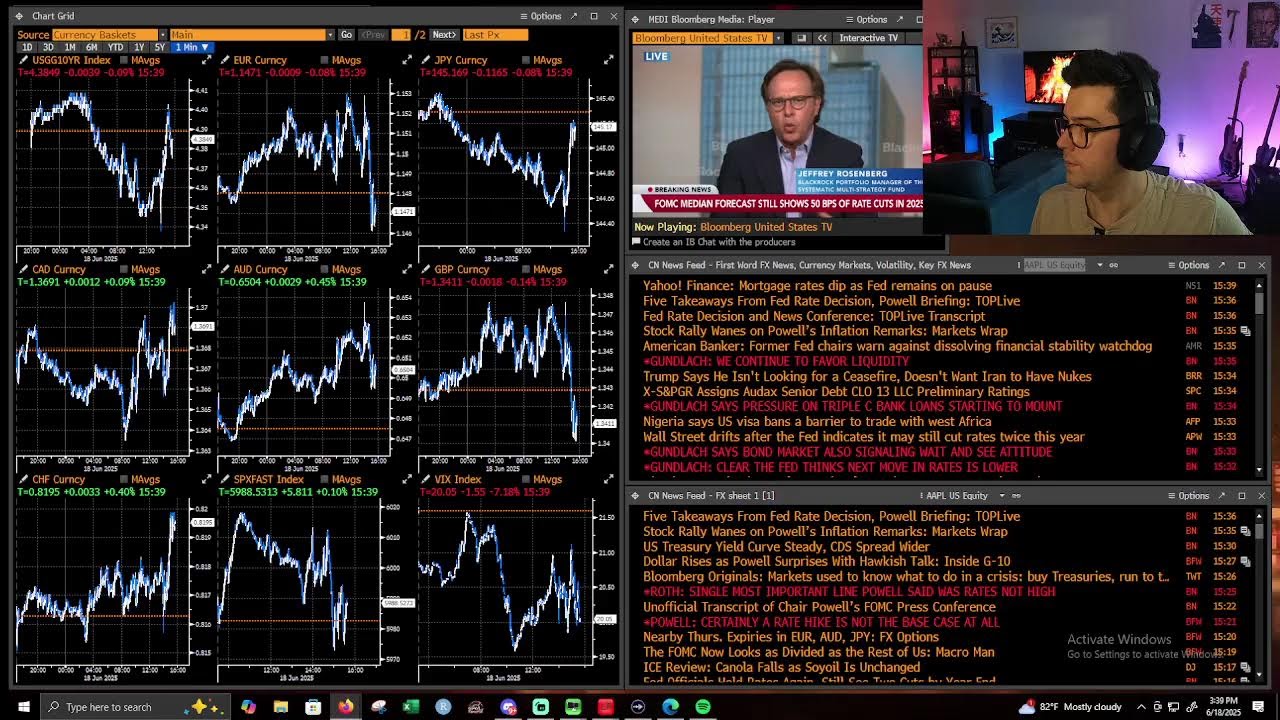Select the YTD chart range tab
Screen dimensions: 1280x720
[x=116, y=47]
